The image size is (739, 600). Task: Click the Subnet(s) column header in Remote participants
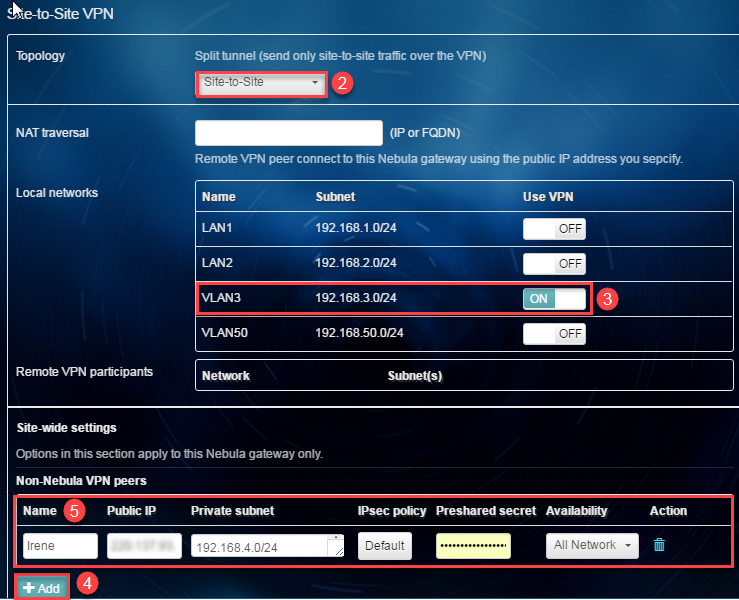coord(415,376)
